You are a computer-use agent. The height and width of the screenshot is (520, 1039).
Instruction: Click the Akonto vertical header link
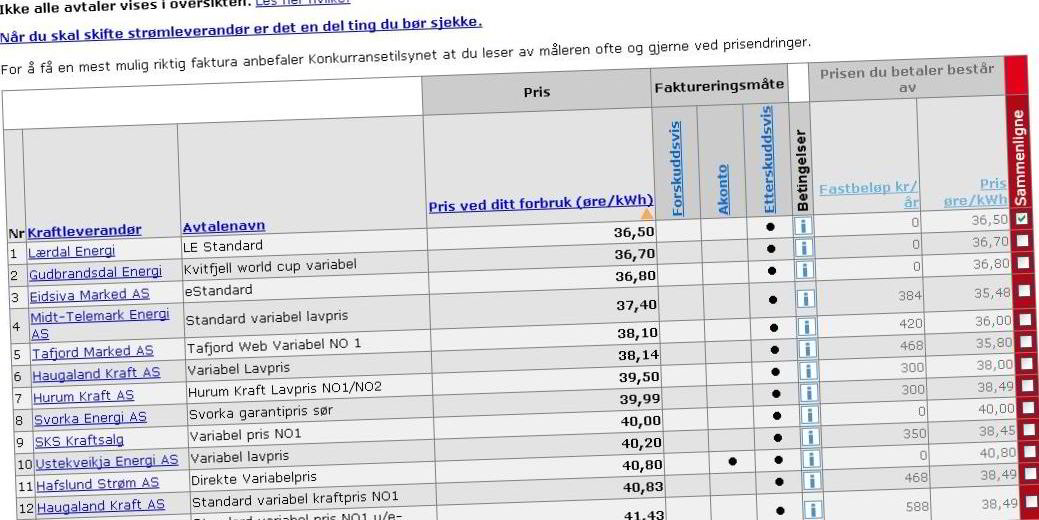point(722,189)
